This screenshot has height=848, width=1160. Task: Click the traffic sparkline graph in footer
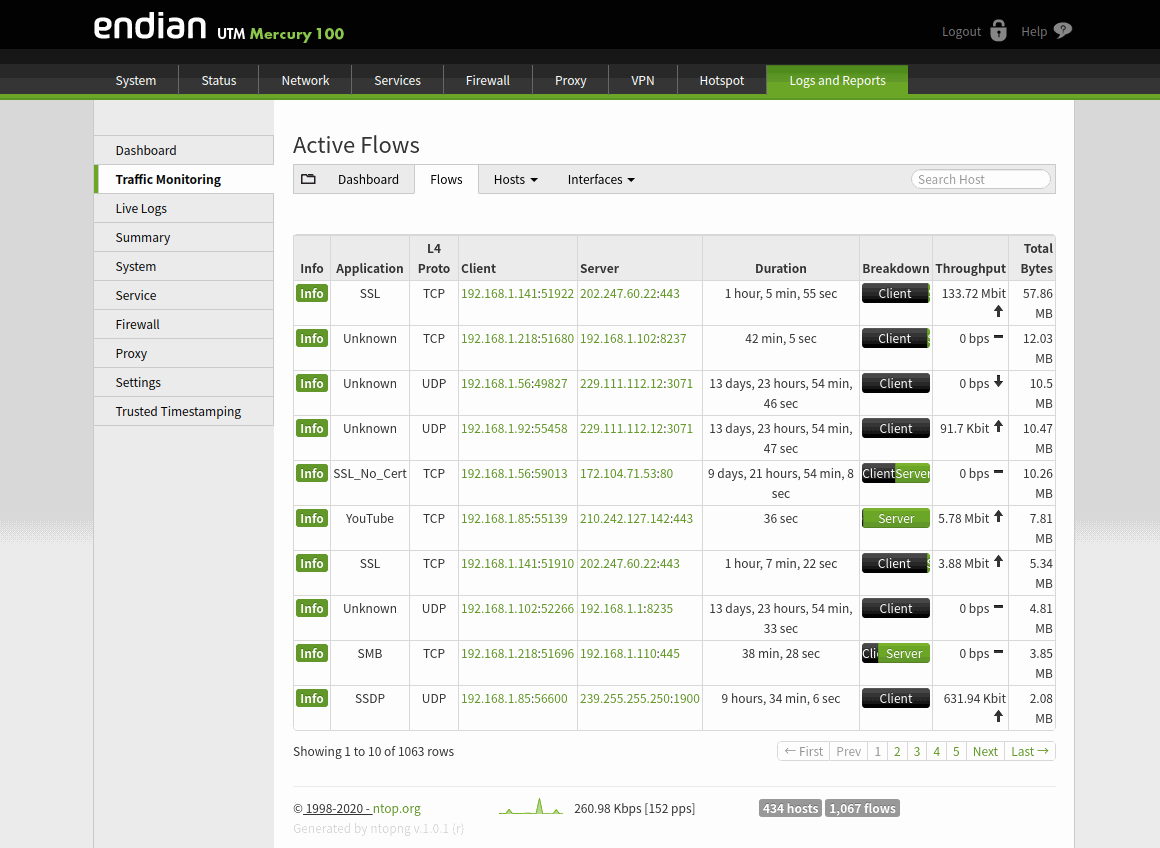[530, 807]
